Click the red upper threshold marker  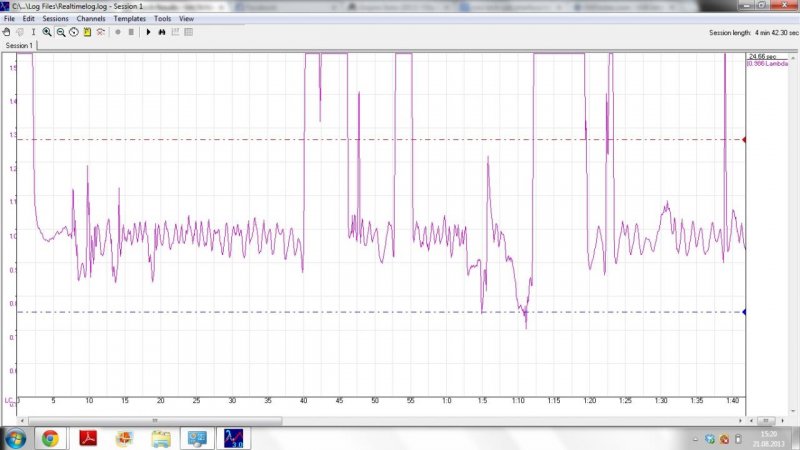tap(745, 139)
